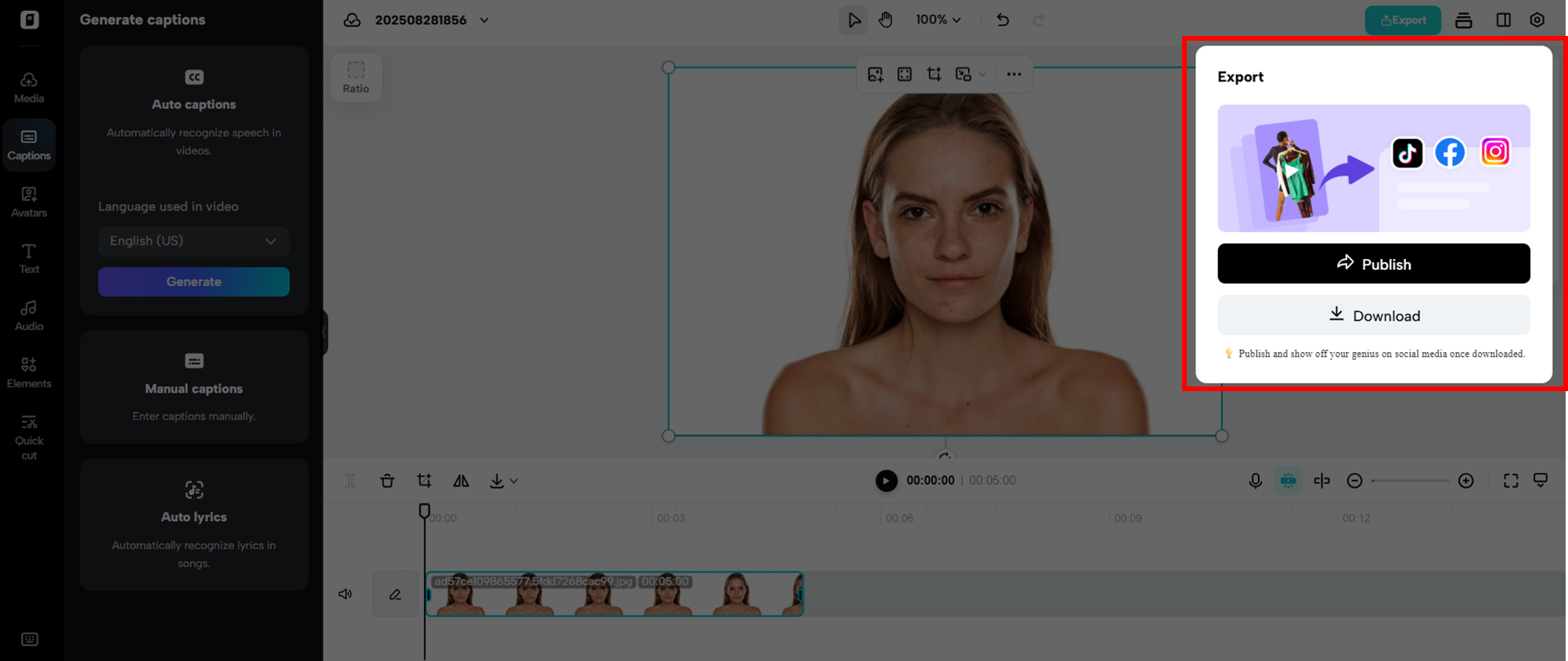This screenshot has height=661, width=1568.
Task: Click the Download button in Export panel
Action: pyautogui.click(x=1373, y=315)
